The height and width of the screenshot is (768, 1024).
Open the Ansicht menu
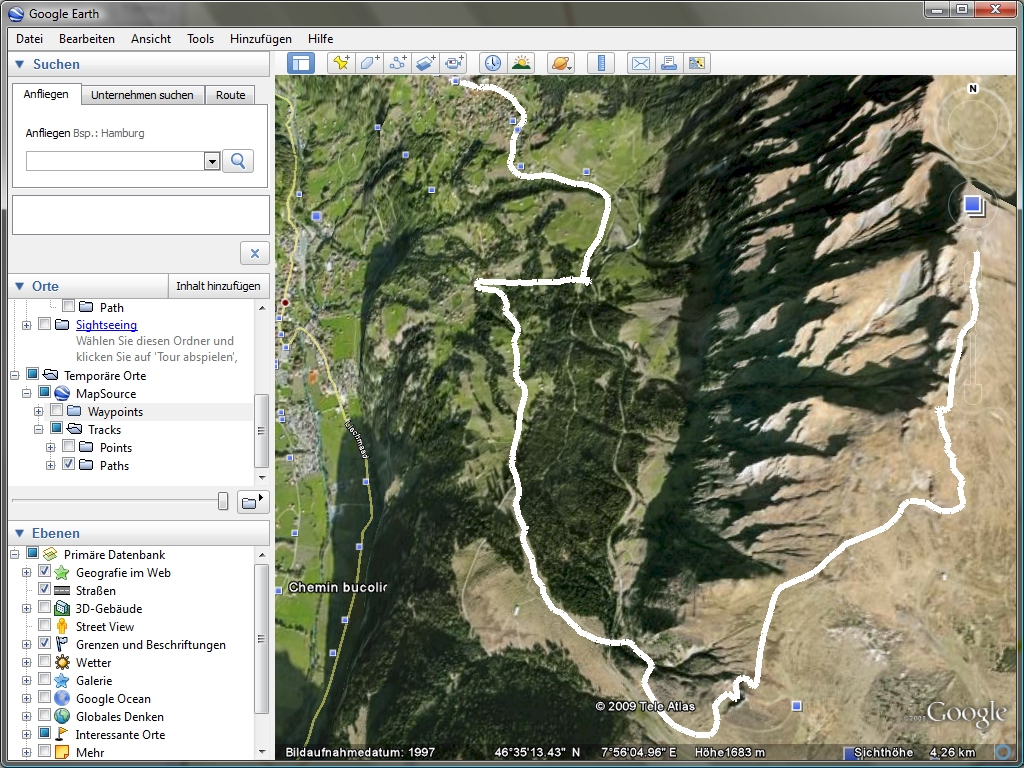click(151, 39)
